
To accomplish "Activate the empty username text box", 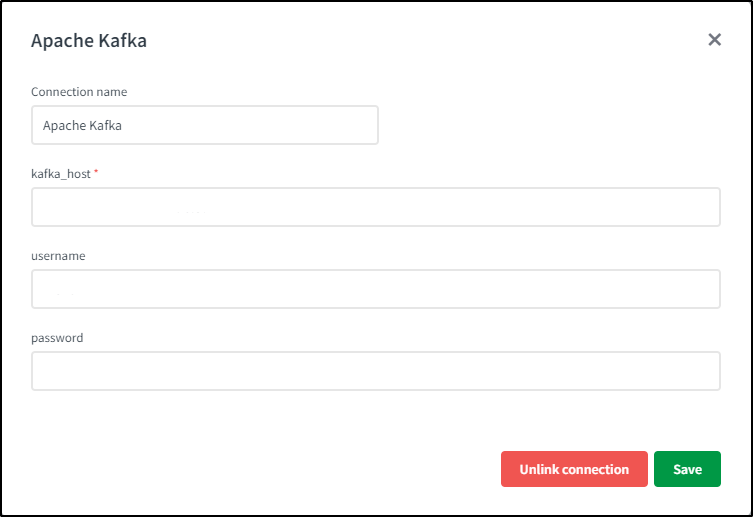I will coord(376,289).
